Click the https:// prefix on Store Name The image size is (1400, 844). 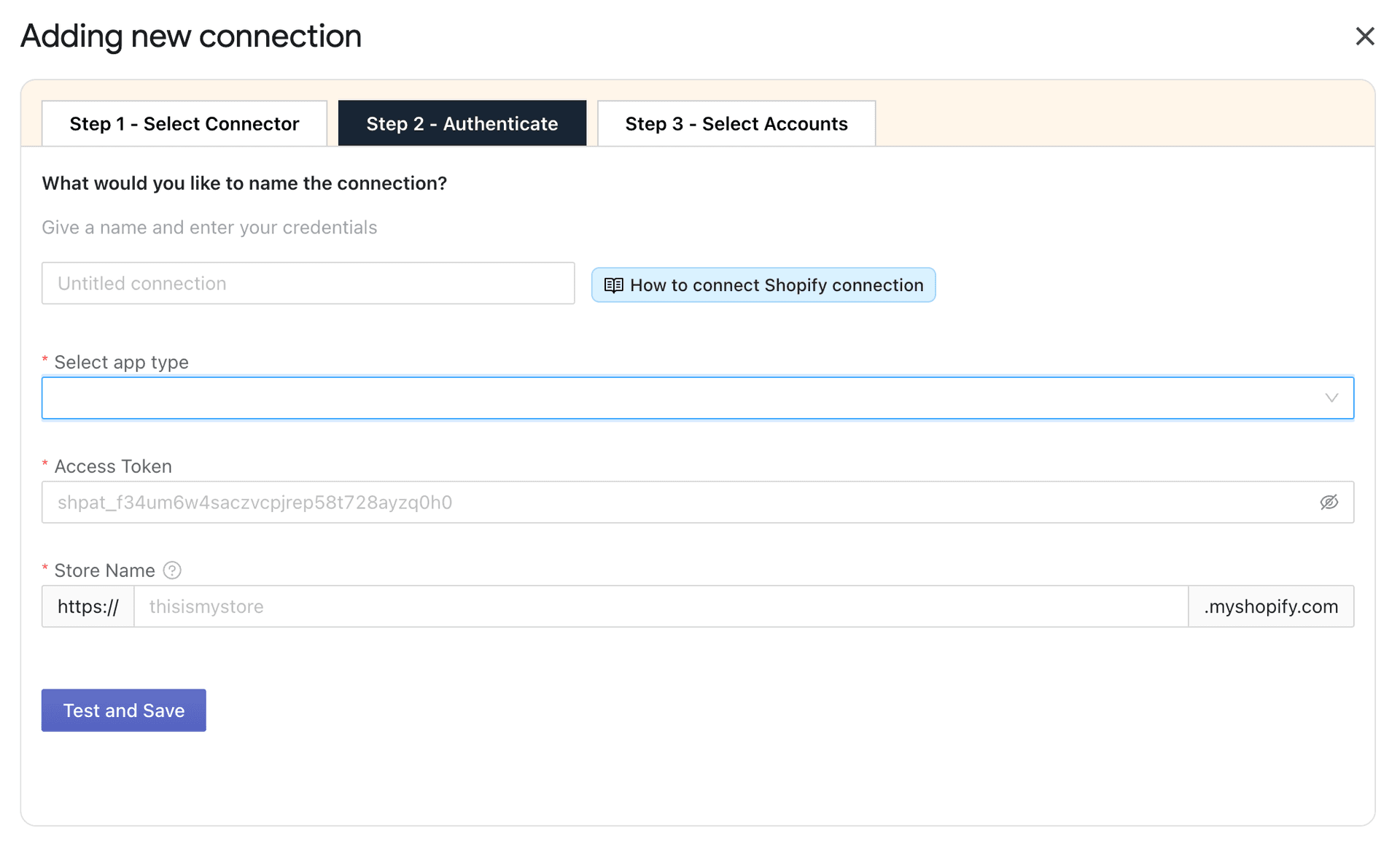coord(87,606)
